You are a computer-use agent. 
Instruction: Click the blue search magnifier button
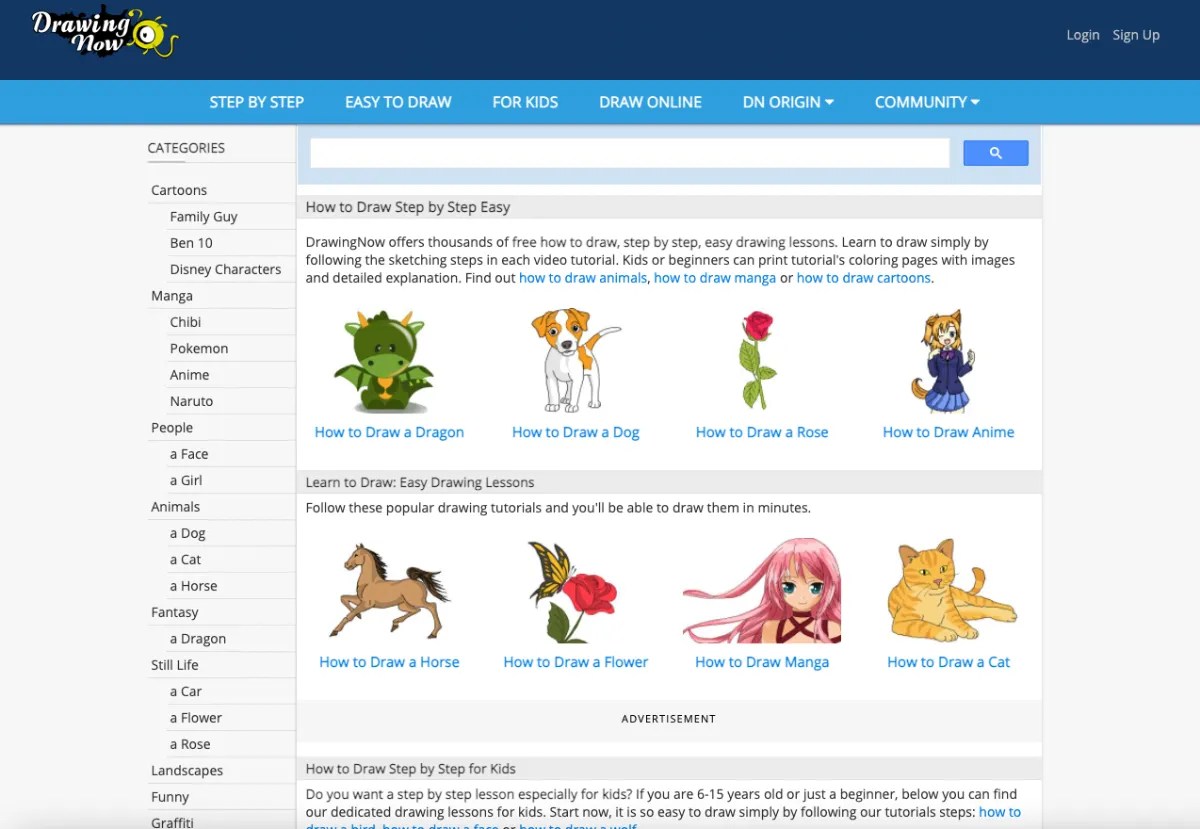click(995, 153)
